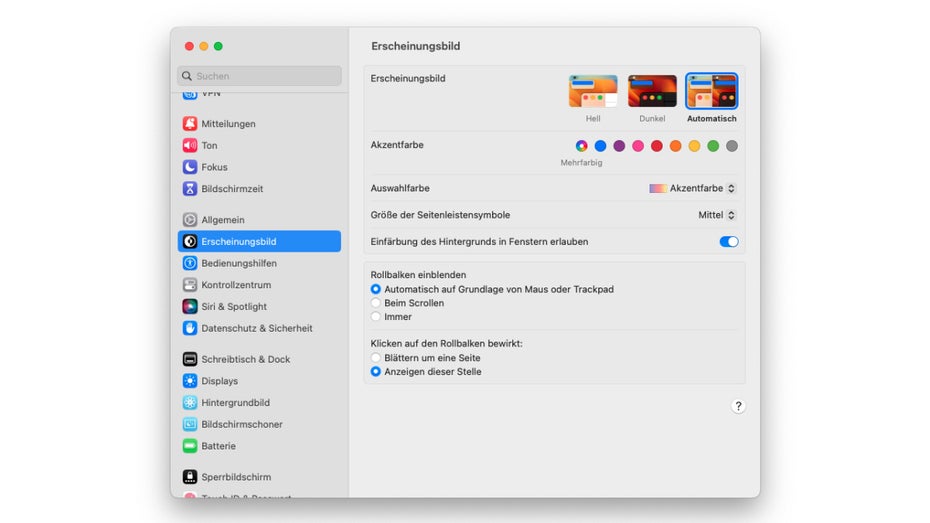Screen dimensions: 930x523
Task: Pick the green accent color swatch
Action: [713, 146]
